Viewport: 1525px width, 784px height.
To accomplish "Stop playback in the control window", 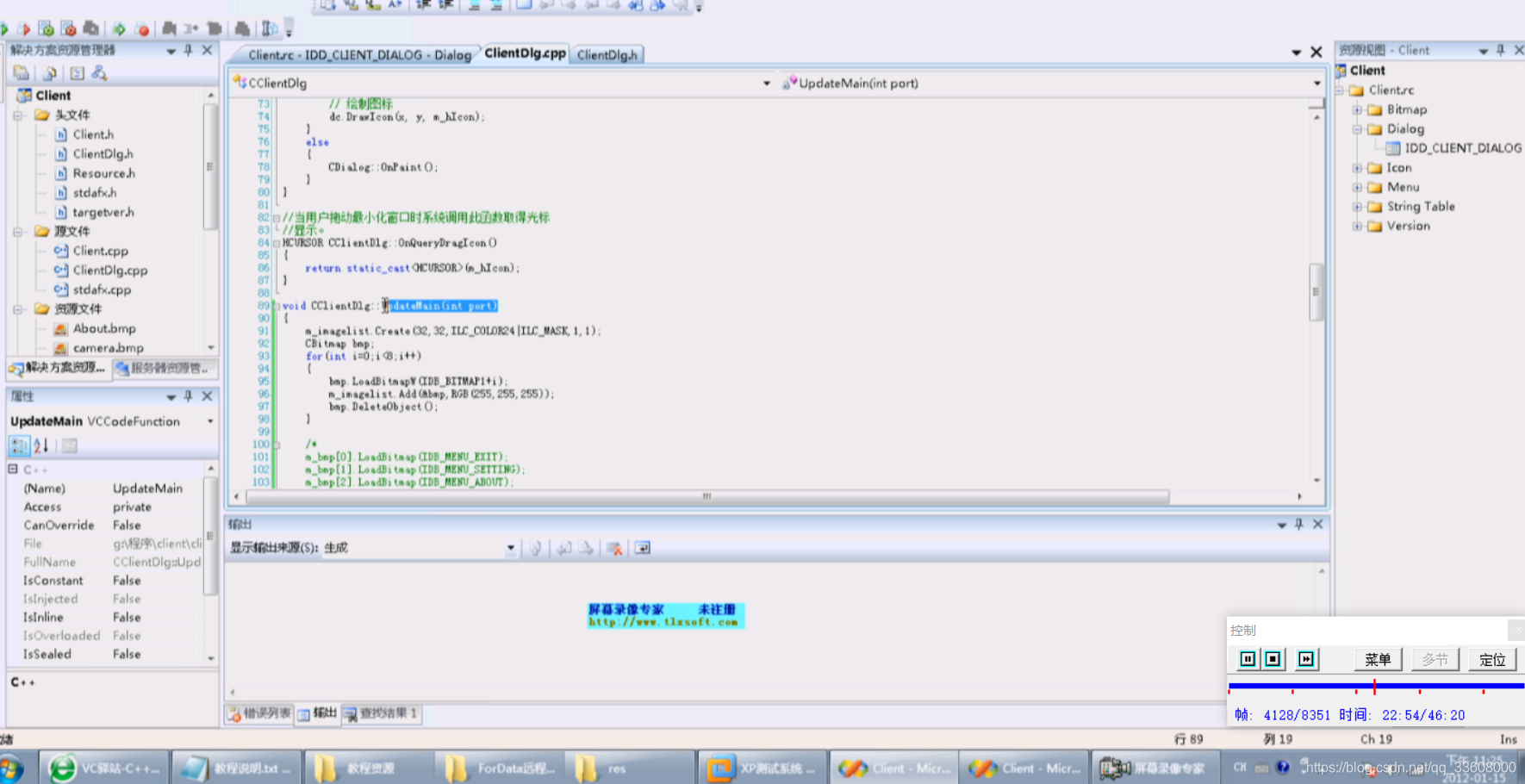I will 1273,659.
